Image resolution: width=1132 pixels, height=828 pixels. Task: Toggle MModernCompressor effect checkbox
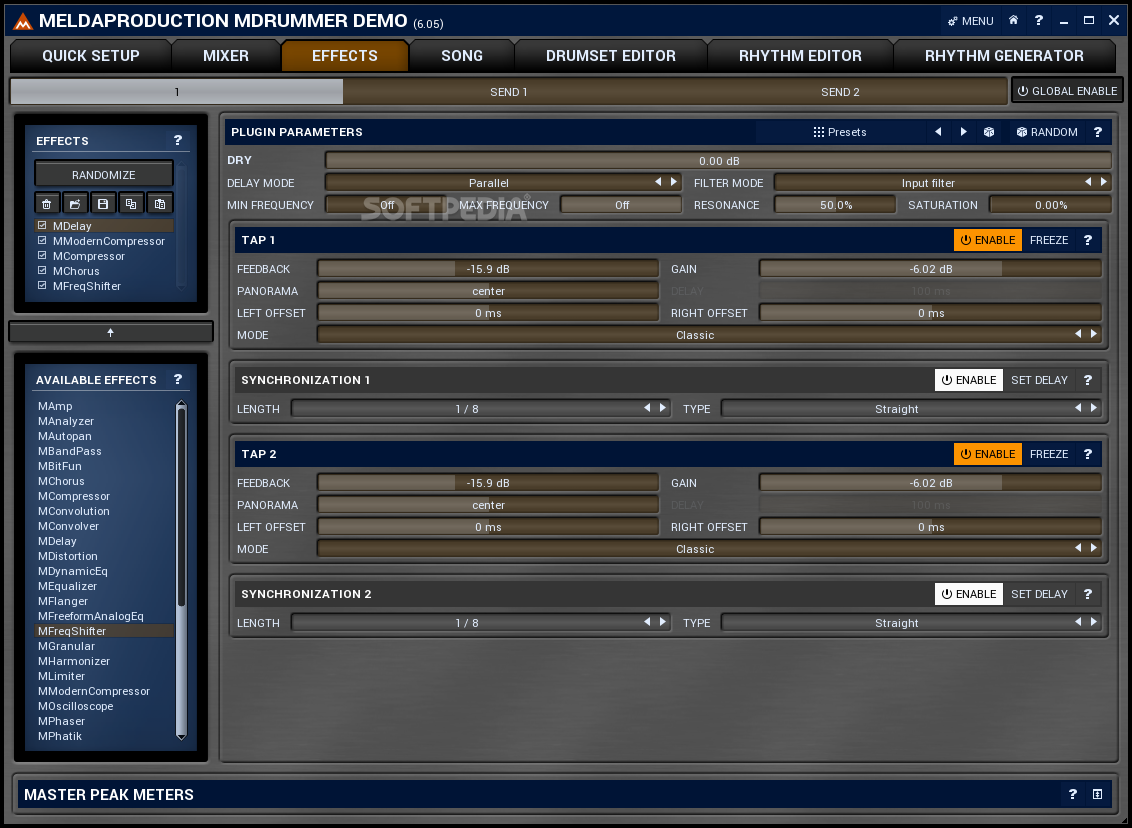[x=43, y=240]
